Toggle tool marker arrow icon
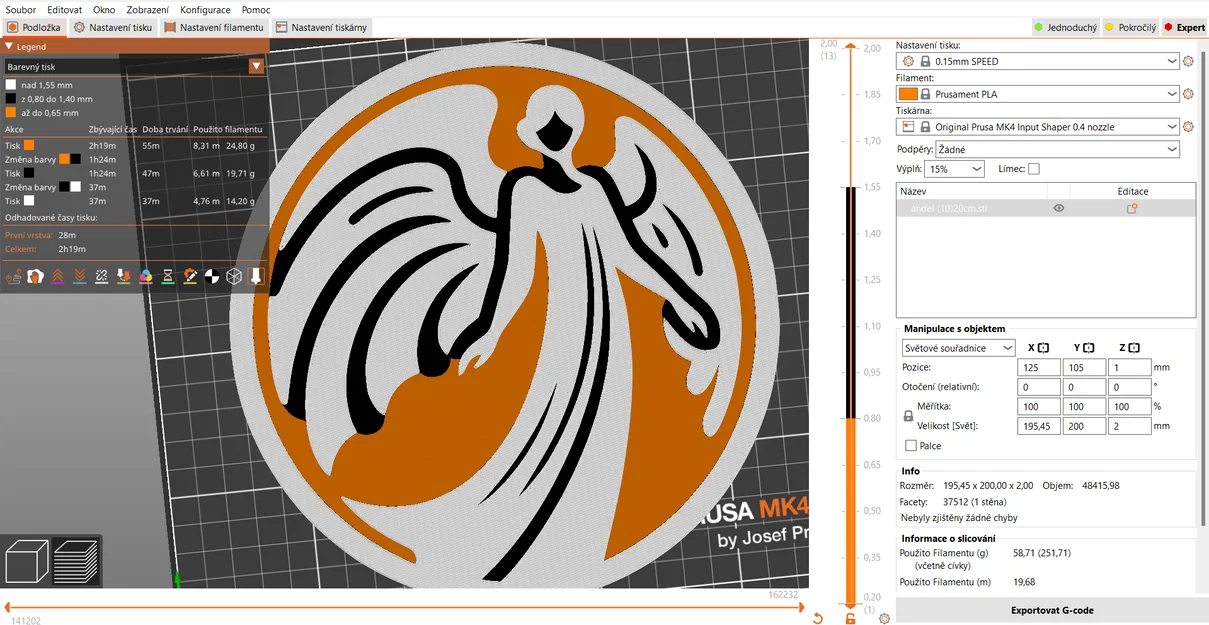1209x625 pixels. tap(256, 276)
